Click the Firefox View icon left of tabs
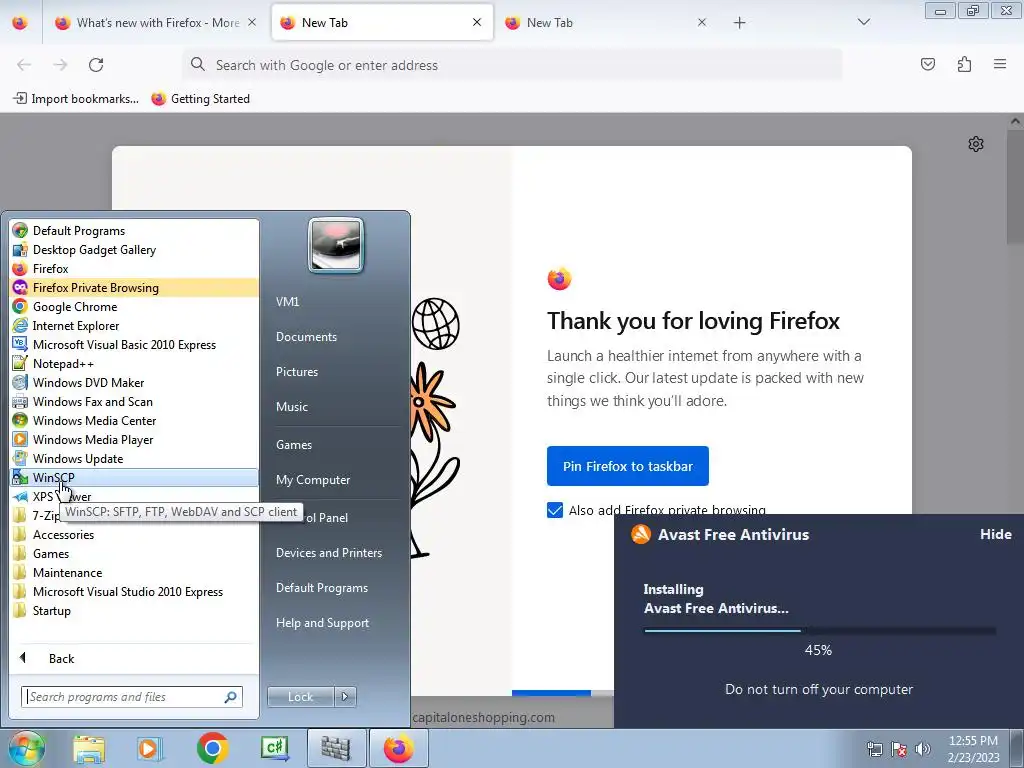 click(20, 23)
